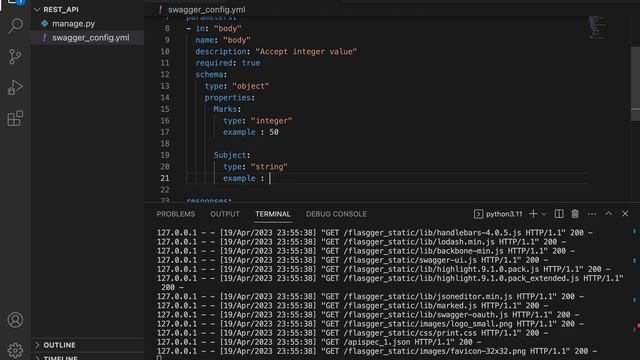640x360 pixels.
Task: Place cursor on line 21 example value
Action: (270, 178)
